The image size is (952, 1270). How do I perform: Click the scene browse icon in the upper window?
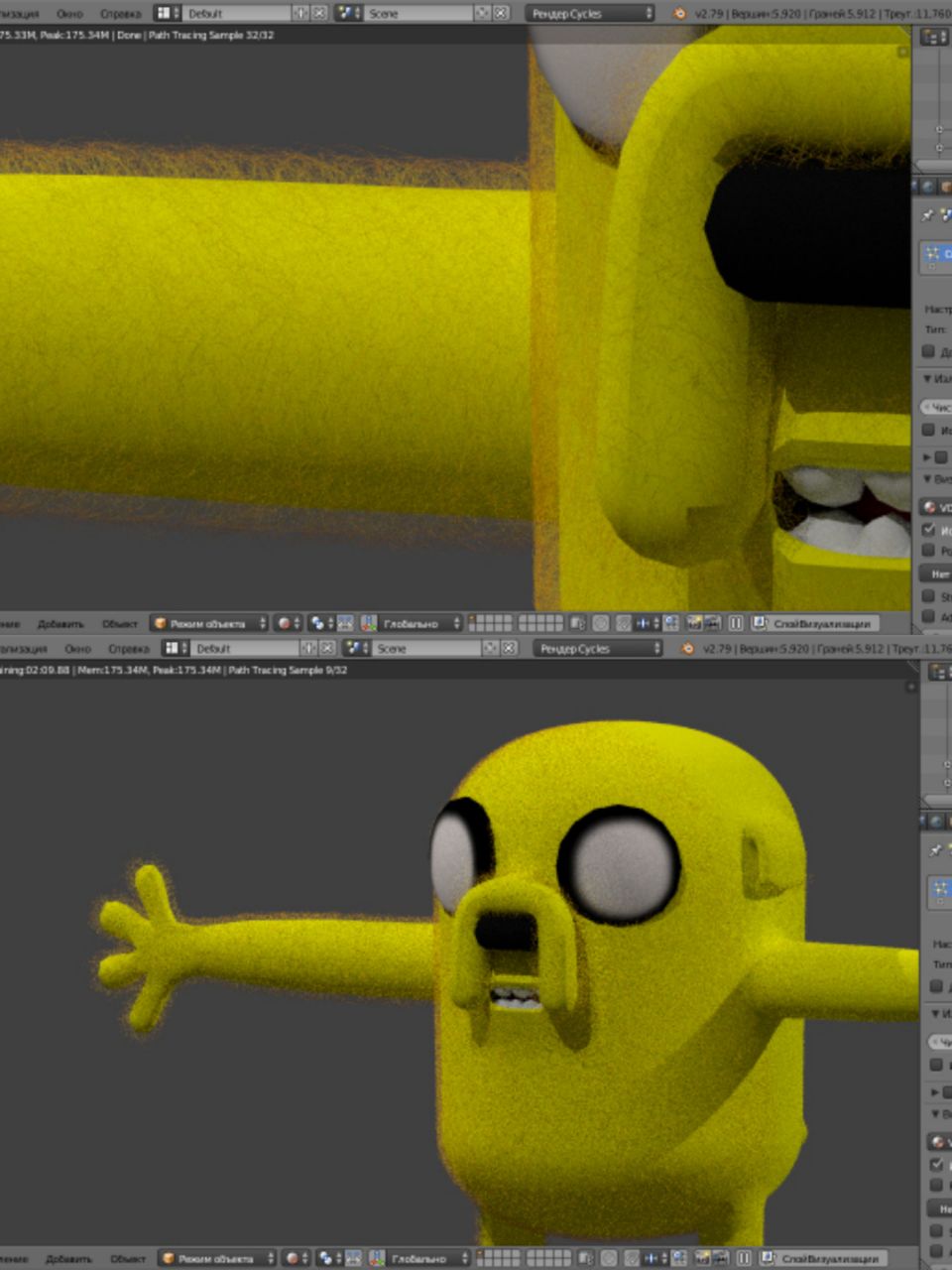pos(348,14)
